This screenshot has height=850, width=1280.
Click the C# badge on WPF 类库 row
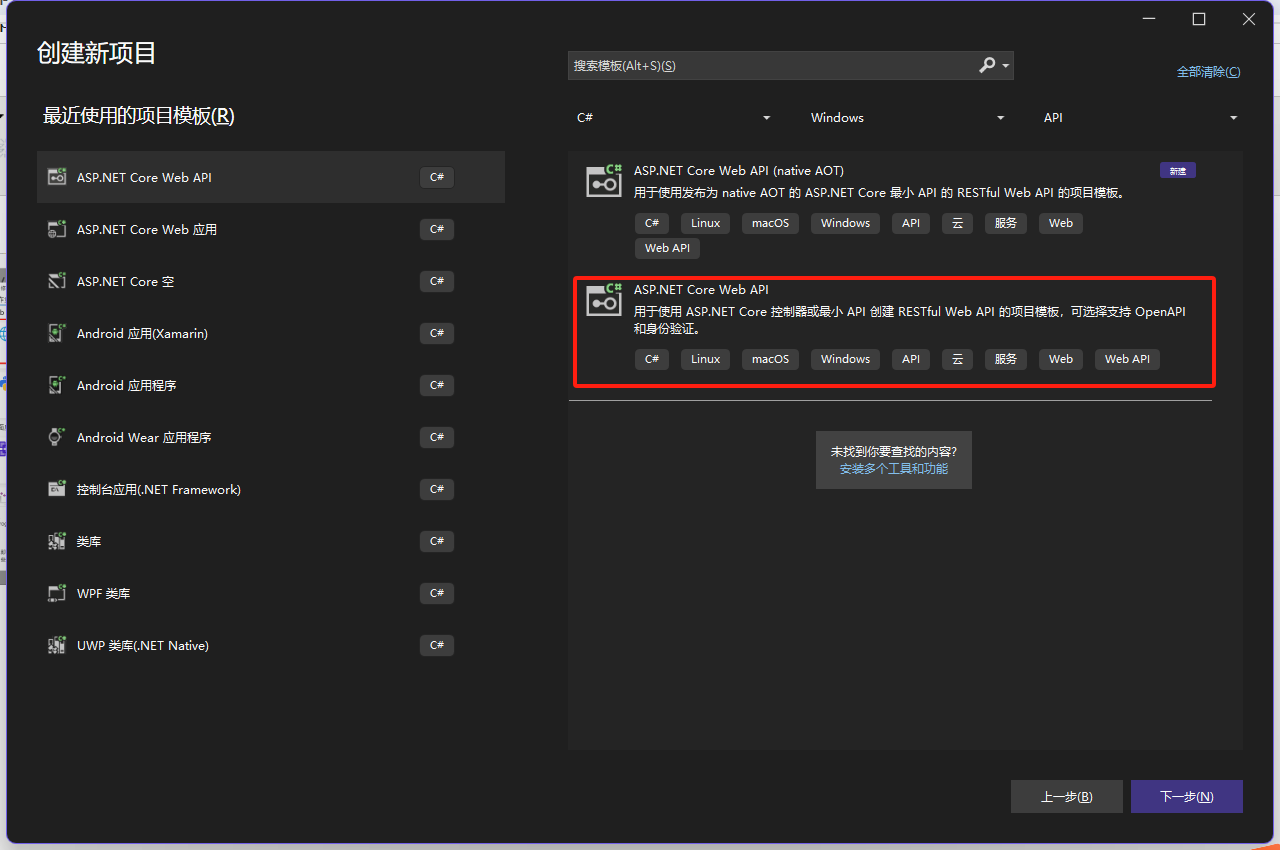point(437,593)
